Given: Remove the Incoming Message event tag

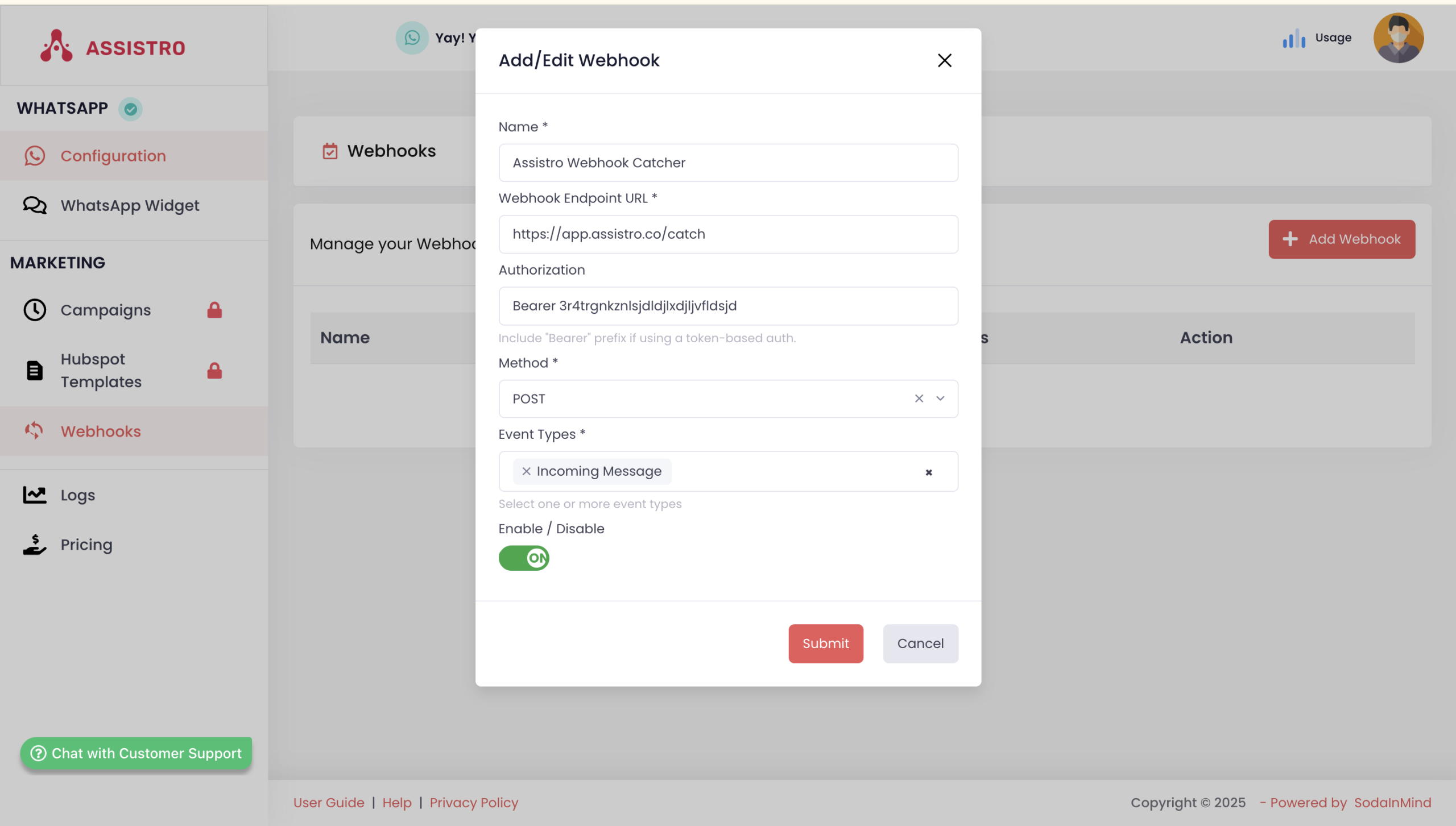Looking at the screenshot, I should [x=526, y=471].
